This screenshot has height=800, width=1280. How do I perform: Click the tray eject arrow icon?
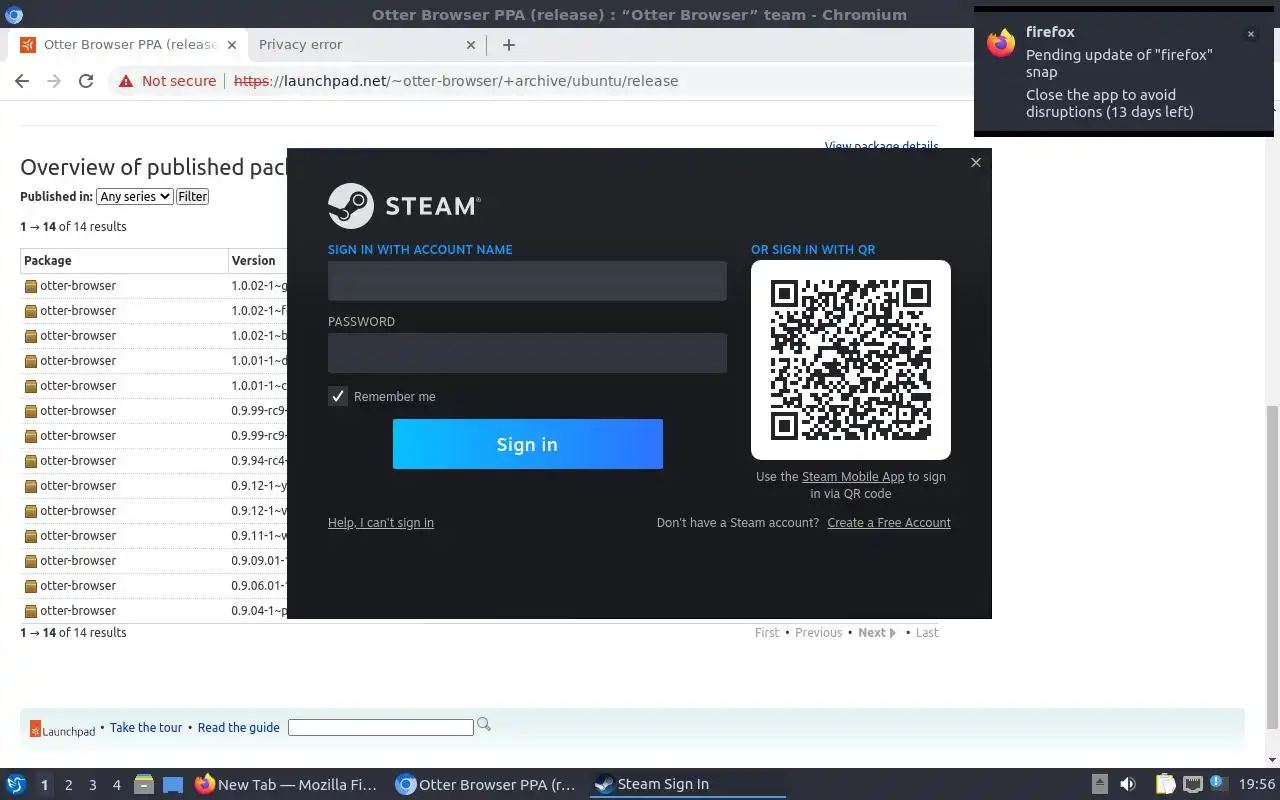pyautogui.click(x=1099, y=785)
